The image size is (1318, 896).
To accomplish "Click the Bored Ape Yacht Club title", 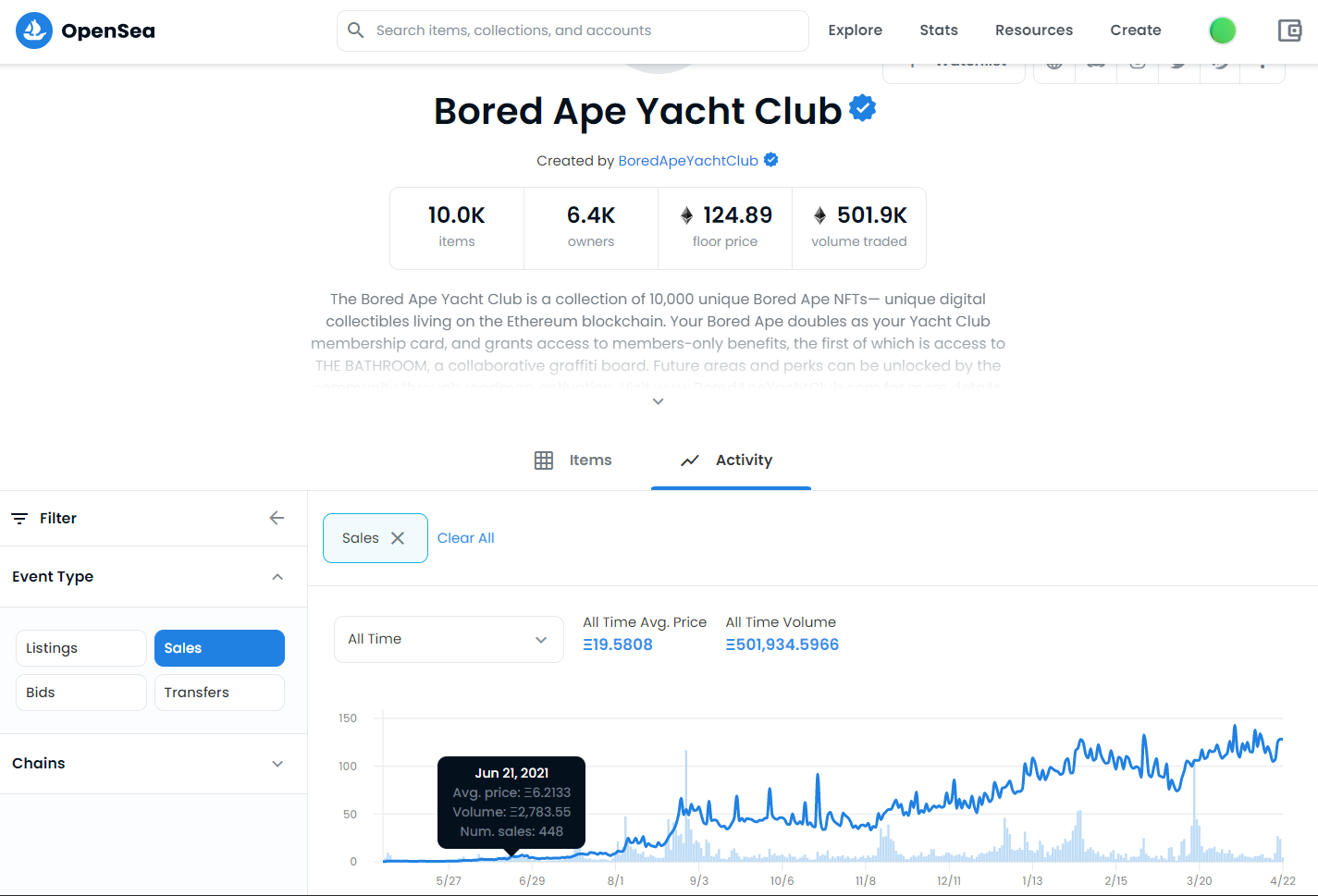I will point(638,111).
